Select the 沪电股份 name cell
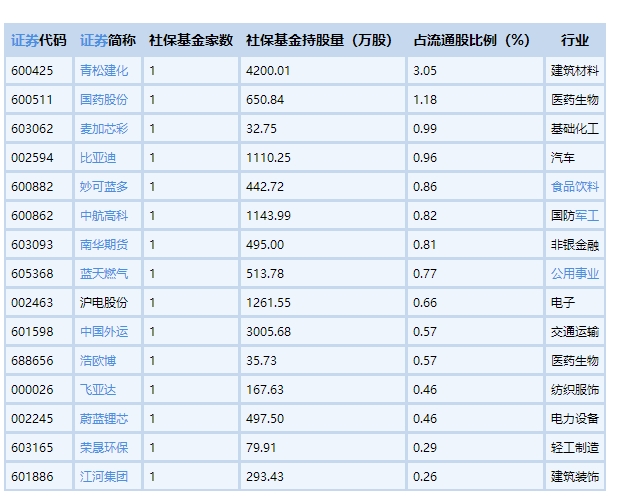618x497 pixels. (x=104, y=303)
